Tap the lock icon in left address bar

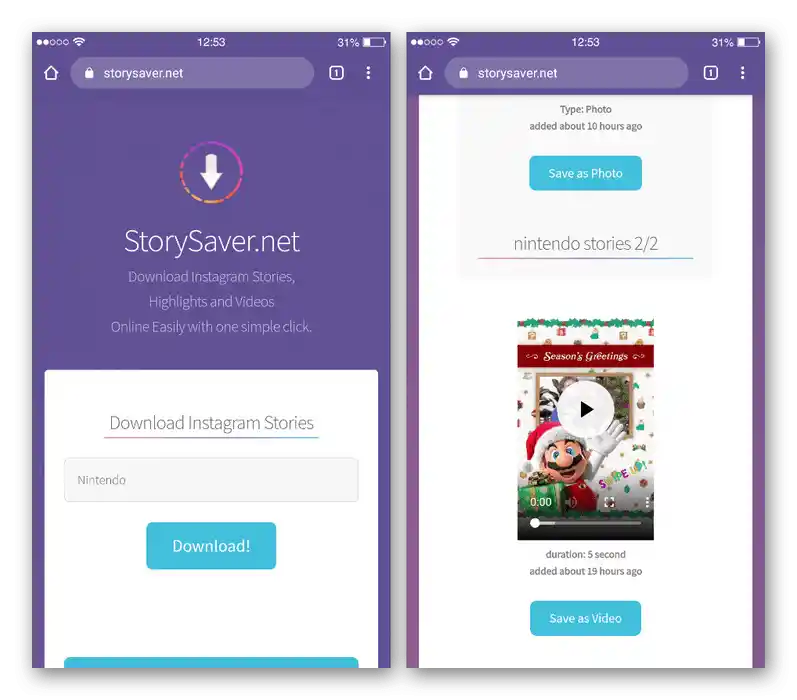89,73
